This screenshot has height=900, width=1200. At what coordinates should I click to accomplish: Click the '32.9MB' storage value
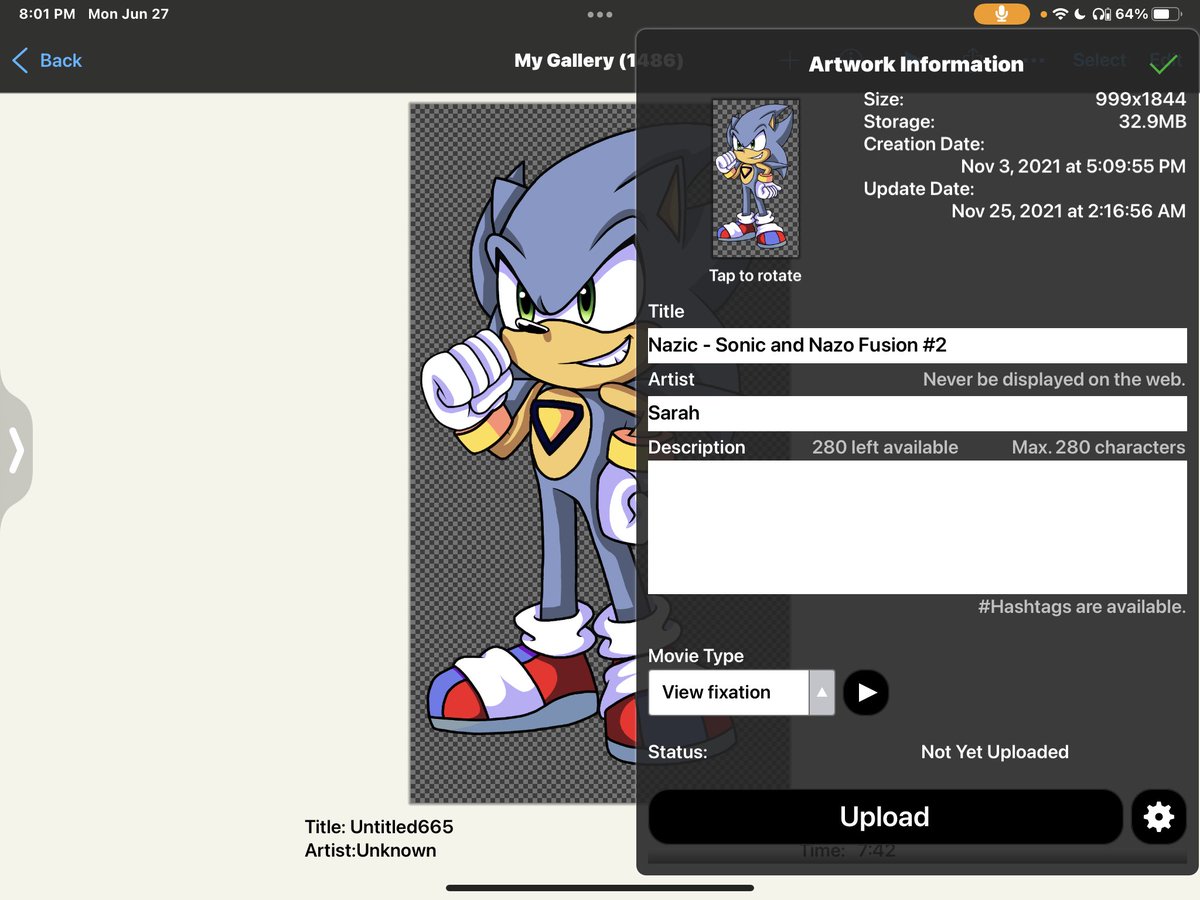pyautogui.click(x=1152, y=122)
